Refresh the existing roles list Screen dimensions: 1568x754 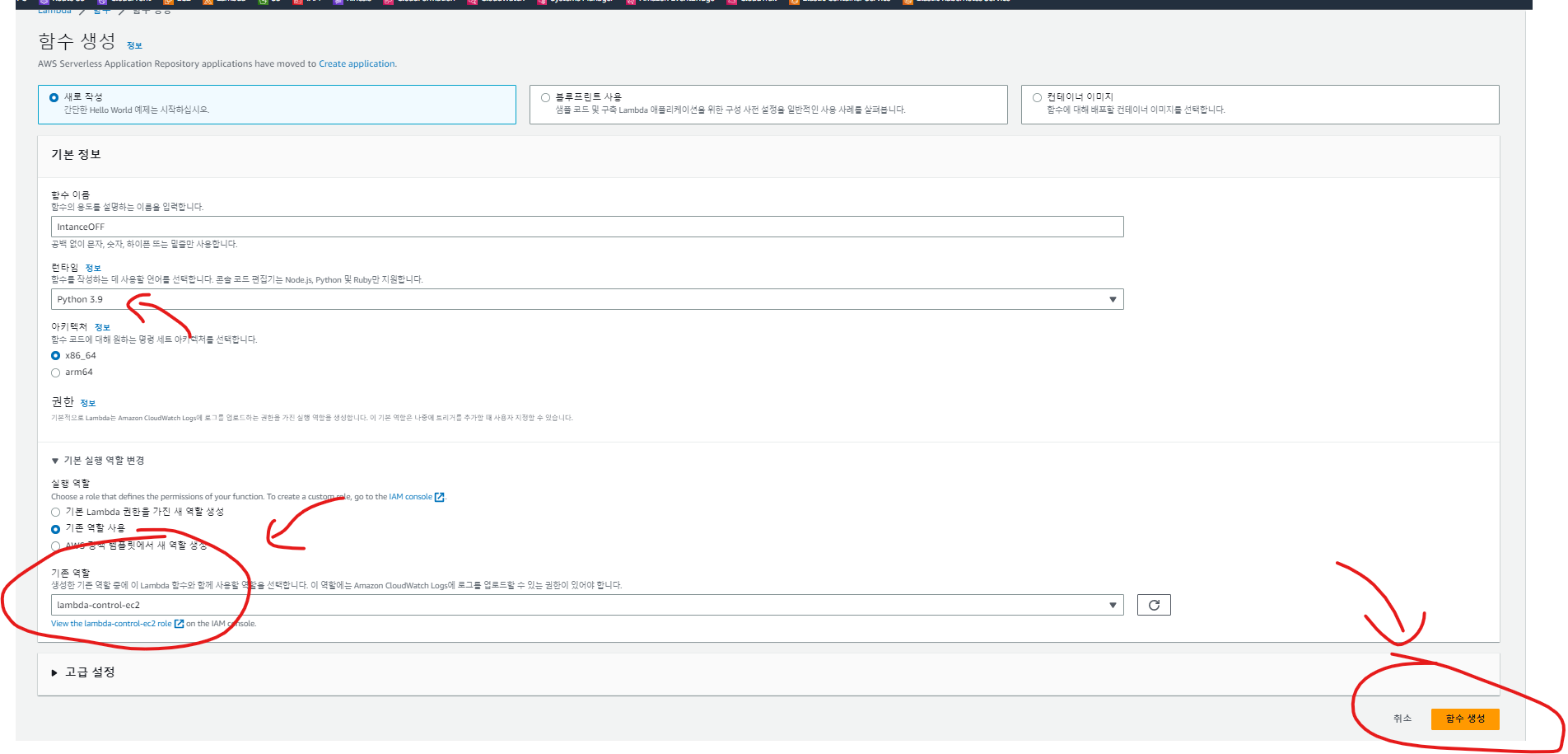(x=1154, y=605)
